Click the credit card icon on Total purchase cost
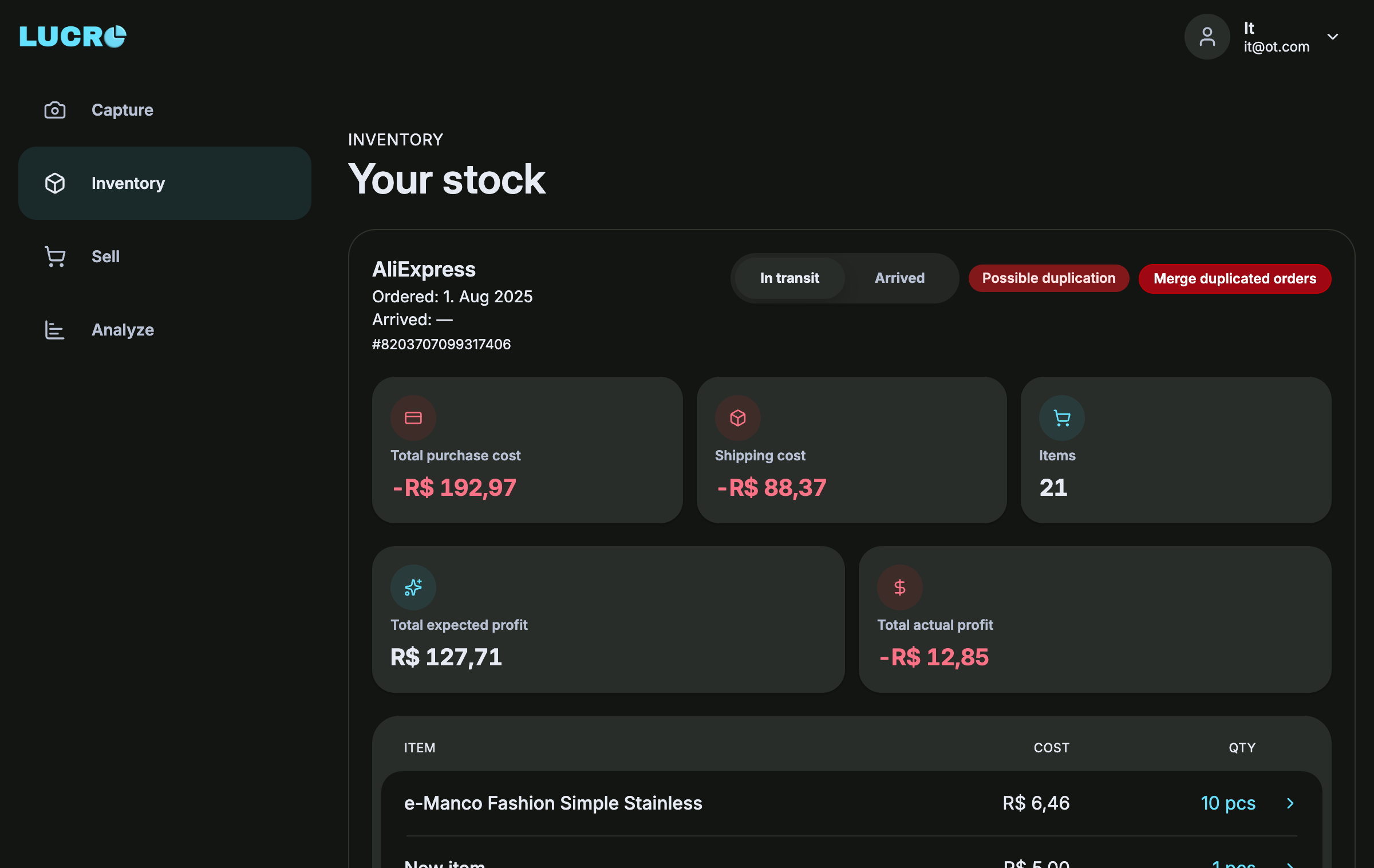The height and width of the screenshot is (868, 1374). click(x=413, y=417)
